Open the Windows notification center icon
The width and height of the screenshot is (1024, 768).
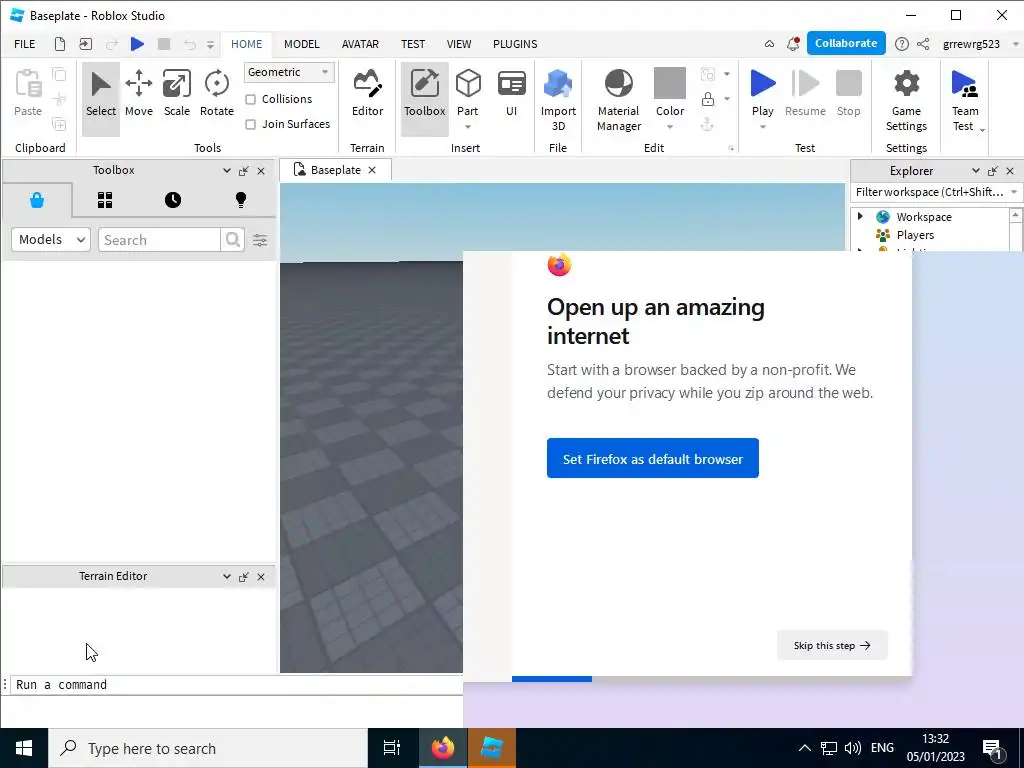(x=991, y=748)
